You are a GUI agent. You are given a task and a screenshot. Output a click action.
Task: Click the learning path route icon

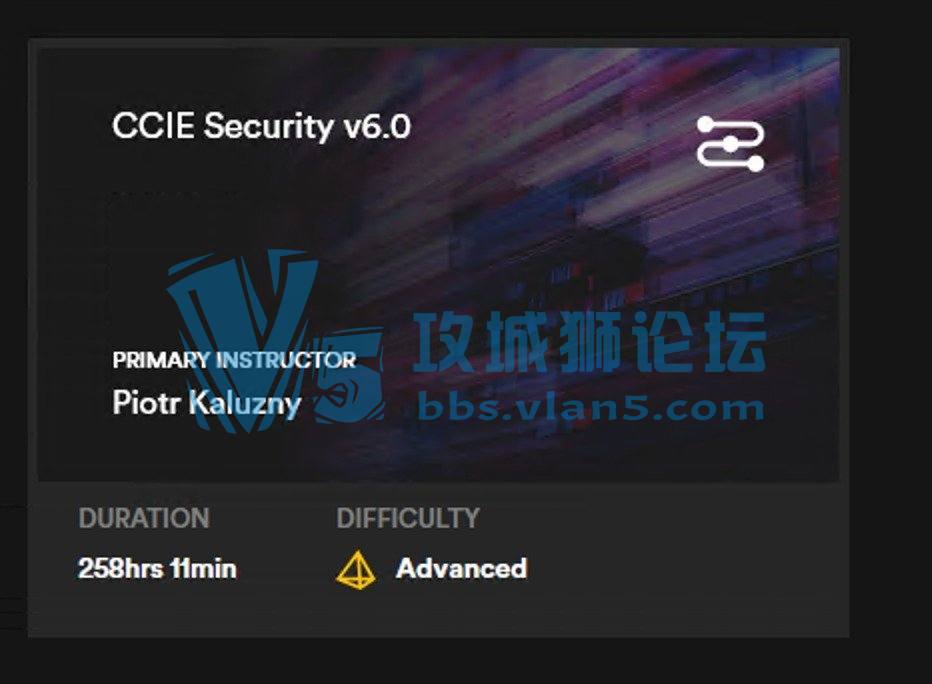(731, 143)
